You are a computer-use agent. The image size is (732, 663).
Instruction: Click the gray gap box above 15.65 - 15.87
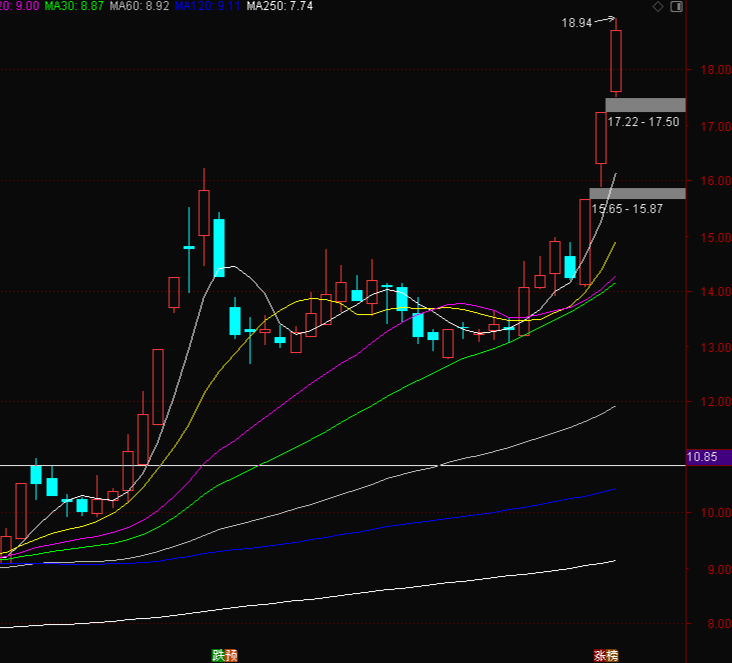click(637, 194)
